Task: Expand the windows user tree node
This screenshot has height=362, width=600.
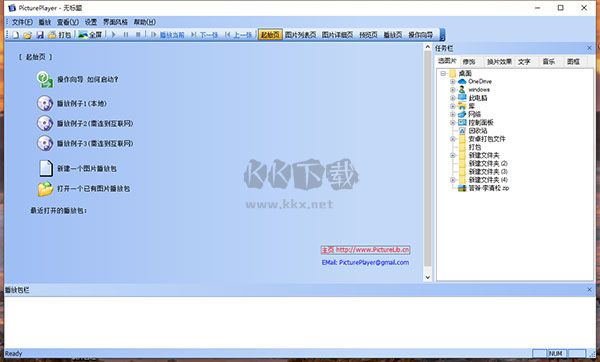Action: pos(452,90)
